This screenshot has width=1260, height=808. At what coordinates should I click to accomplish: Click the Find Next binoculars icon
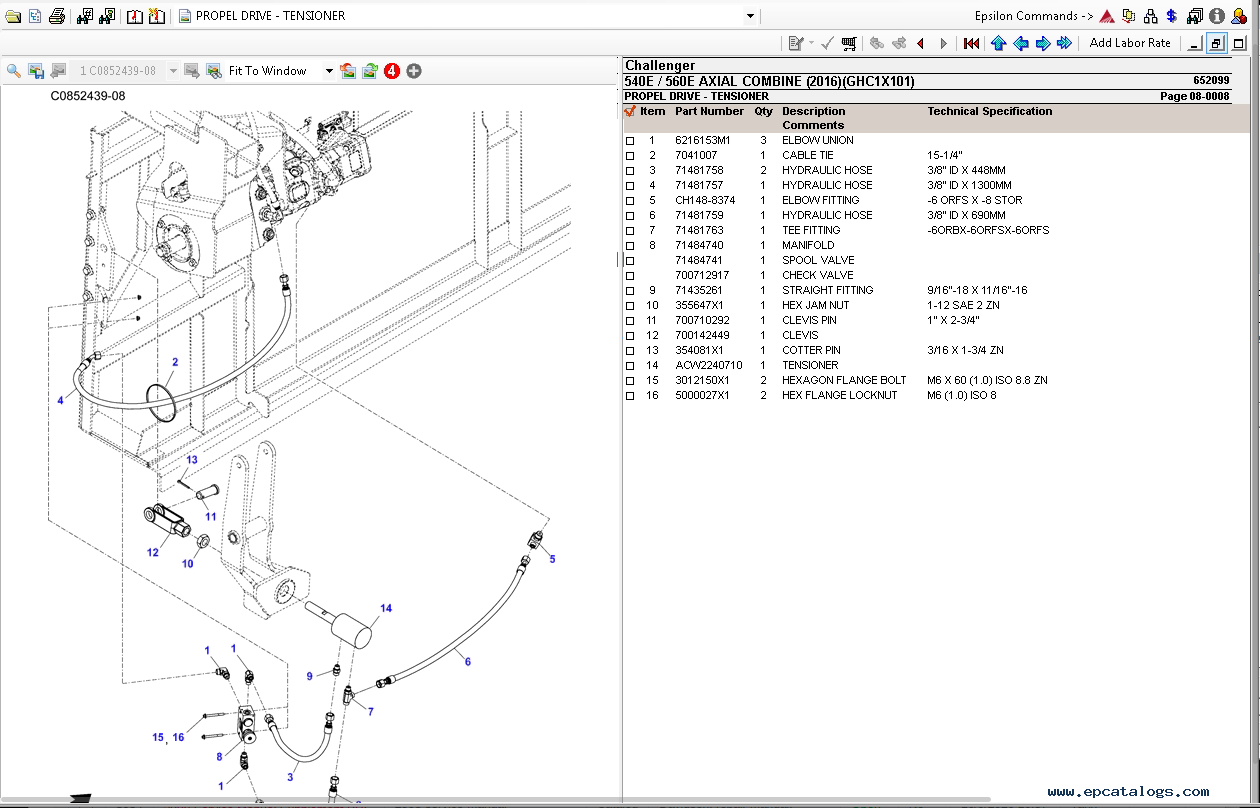tap(106, 16)
